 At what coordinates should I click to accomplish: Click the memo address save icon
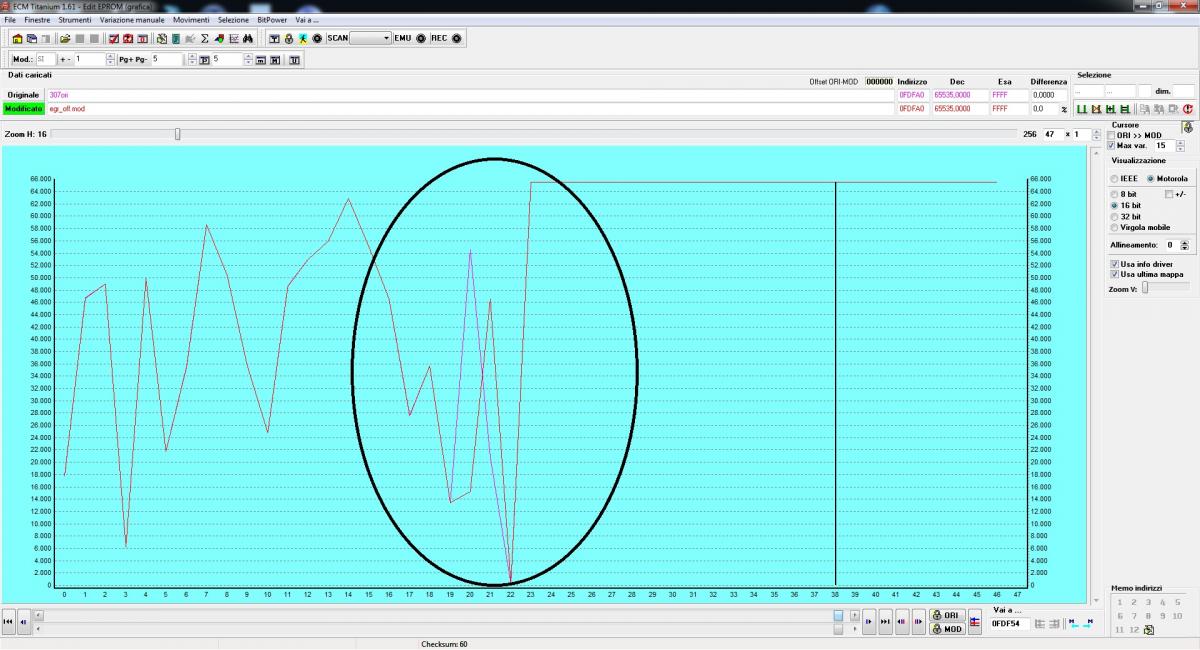click(1148, 630)
